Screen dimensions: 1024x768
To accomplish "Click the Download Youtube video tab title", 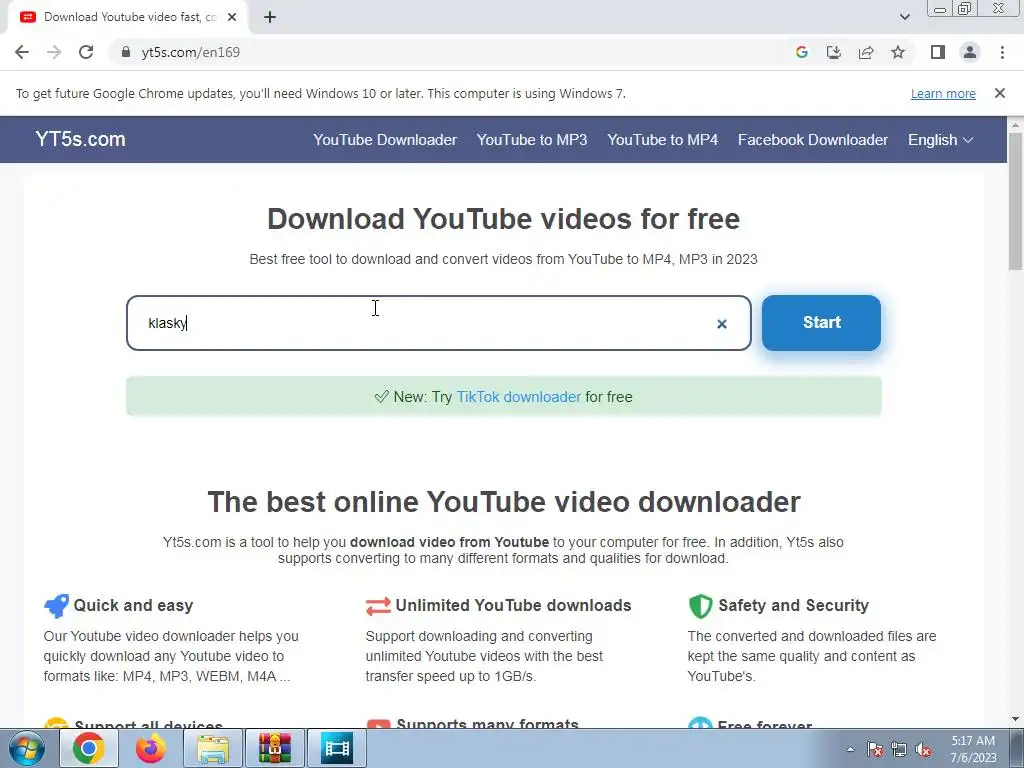I will [130, 17].
